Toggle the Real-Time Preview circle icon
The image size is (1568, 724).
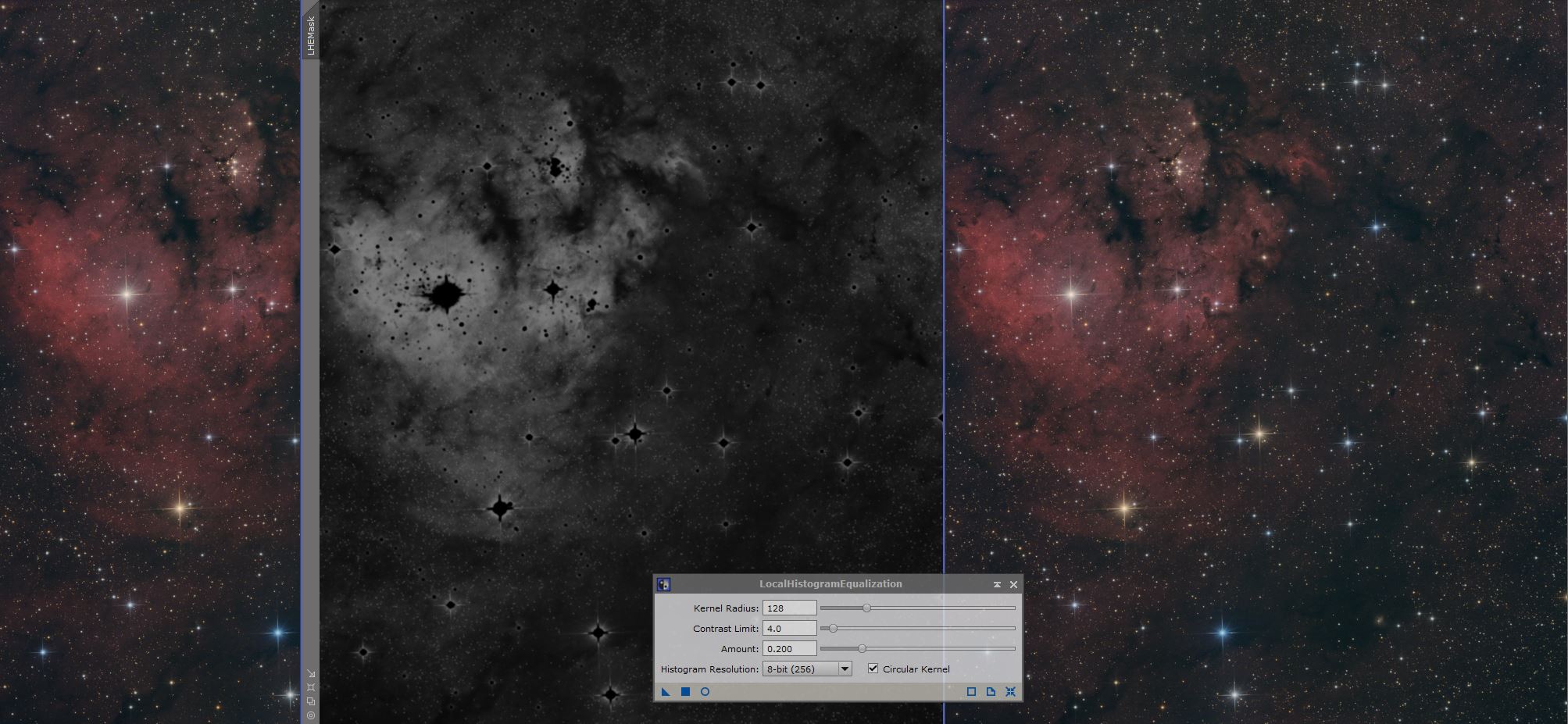(705, 692)
